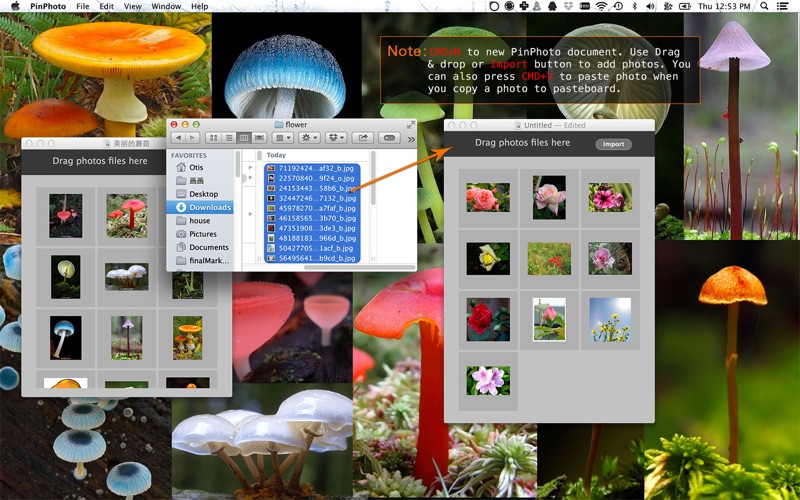Screen dimensions: 800x500
Task: Click the Wi-Fi status icon
Action: [x=601, y=6]
